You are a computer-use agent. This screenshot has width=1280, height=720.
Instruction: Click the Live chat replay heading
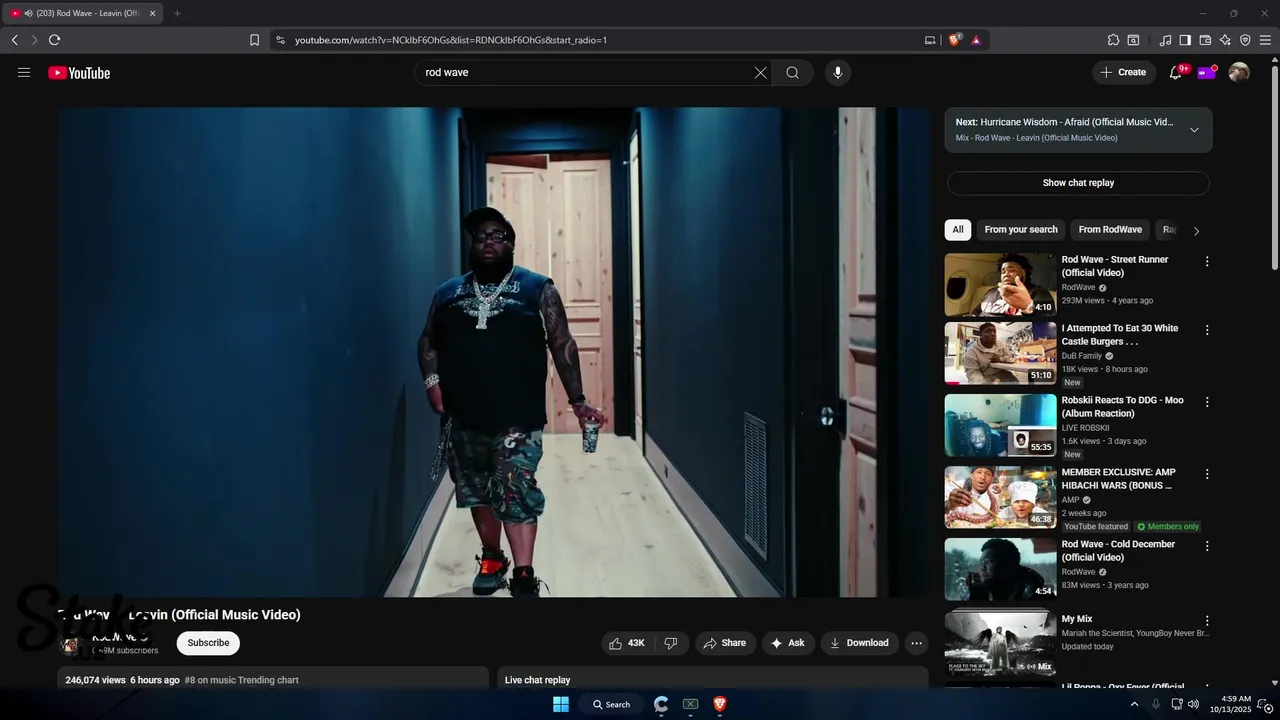coord(537,680)
